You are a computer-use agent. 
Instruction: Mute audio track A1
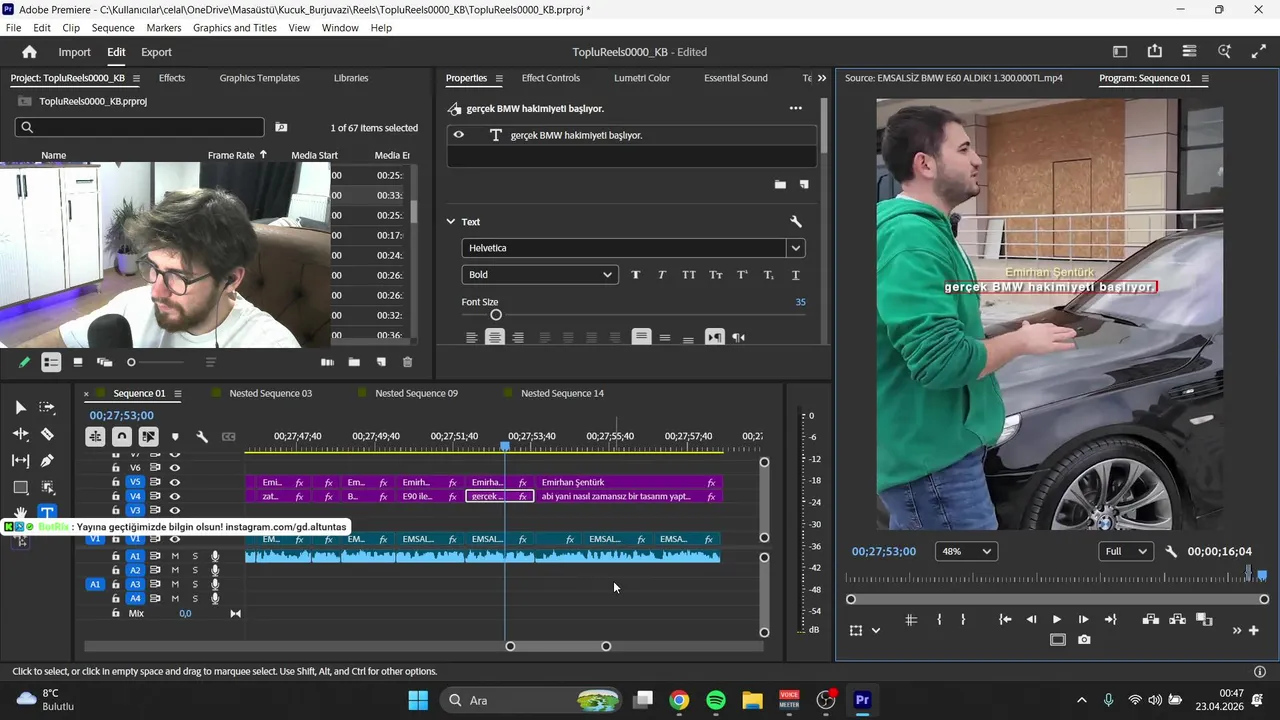pos(175,556)
